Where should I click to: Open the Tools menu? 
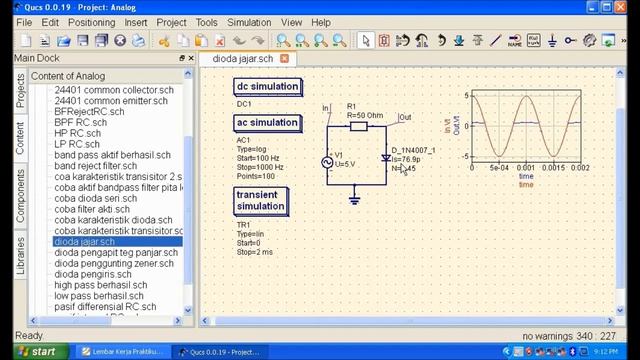pos(207,22)
